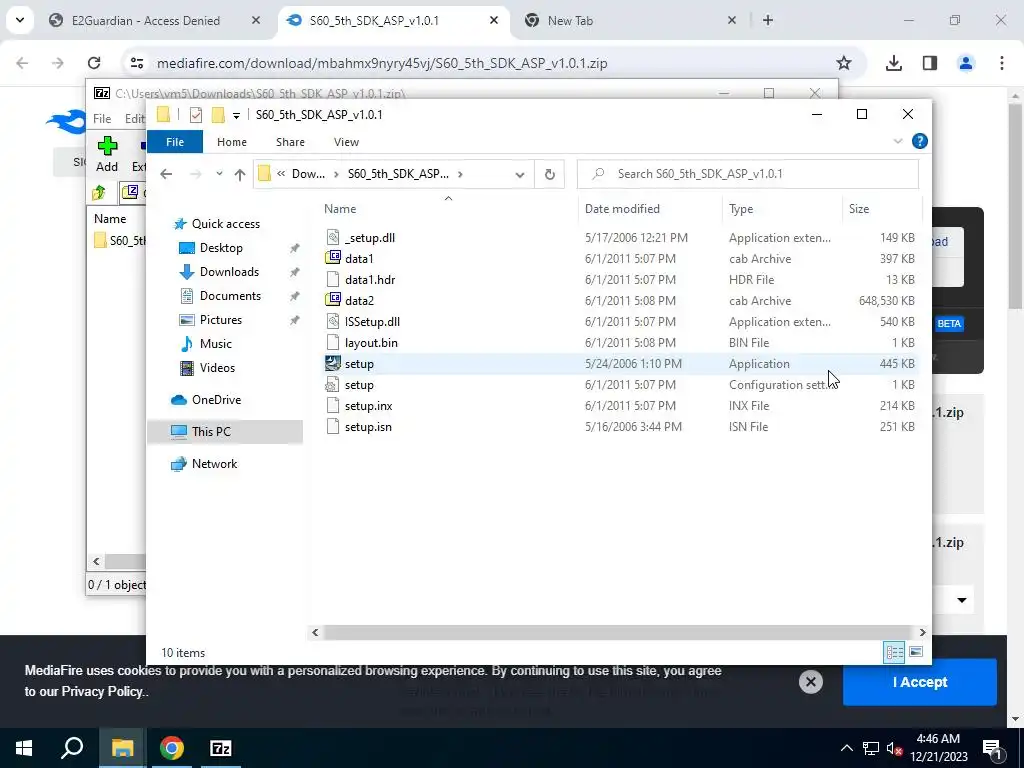Select OneDrive in the navigation pane
This screenshot has height=768, width=1024.
(216, 400)
